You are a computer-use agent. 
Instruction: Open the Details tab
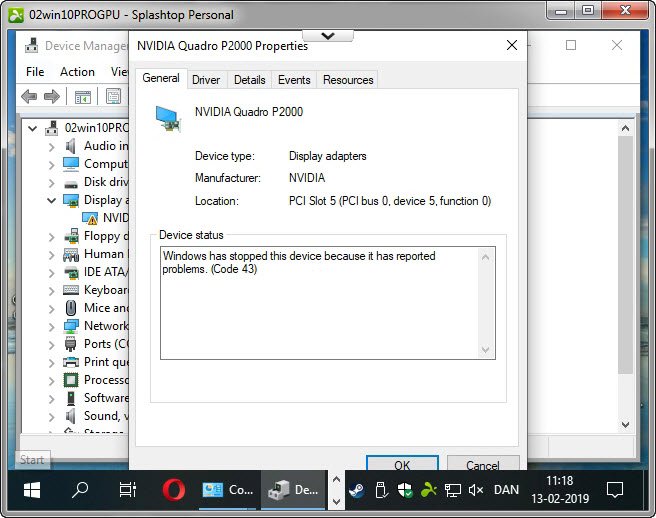click(250, 79)
